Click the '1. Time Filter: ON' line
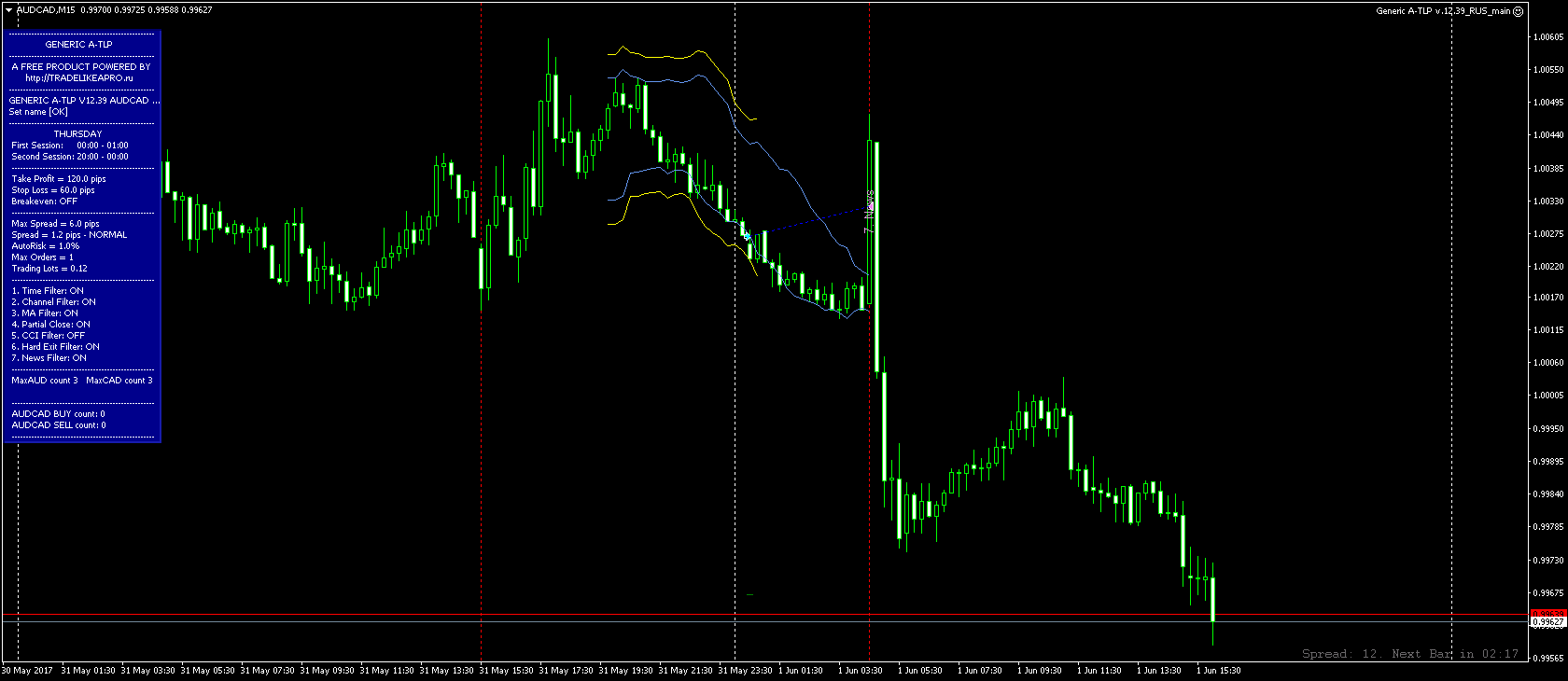This screenshot has height=681, width=1568. point(48,291)
